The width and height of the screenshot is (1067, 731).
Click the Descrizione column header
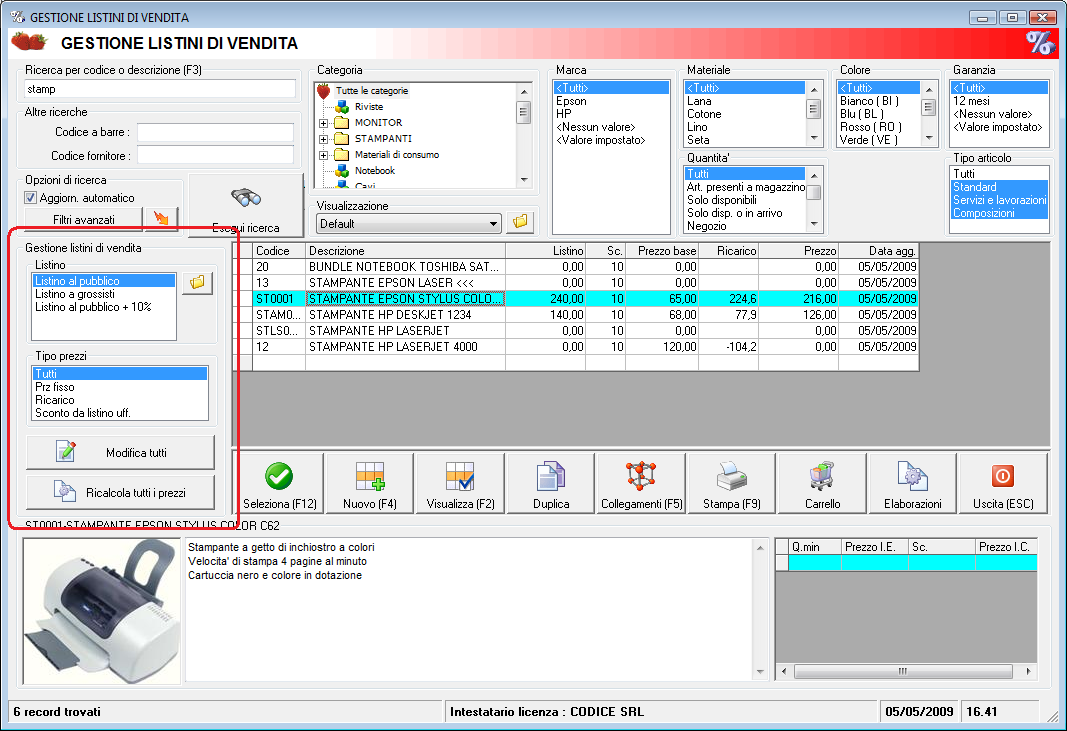[x=406, y=250]
